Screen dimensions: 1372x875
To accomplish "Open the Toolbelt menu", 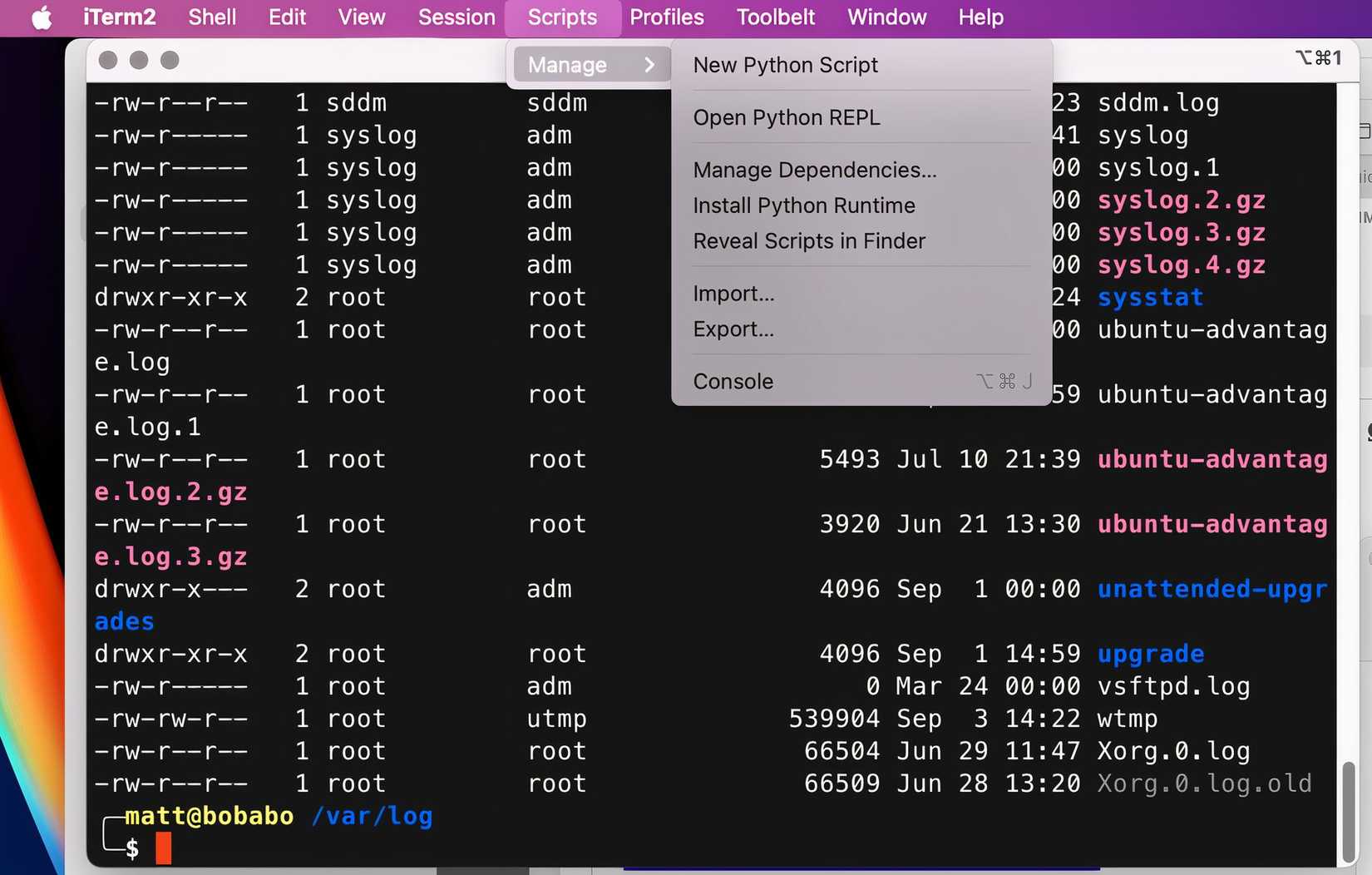I will (774, 17).
